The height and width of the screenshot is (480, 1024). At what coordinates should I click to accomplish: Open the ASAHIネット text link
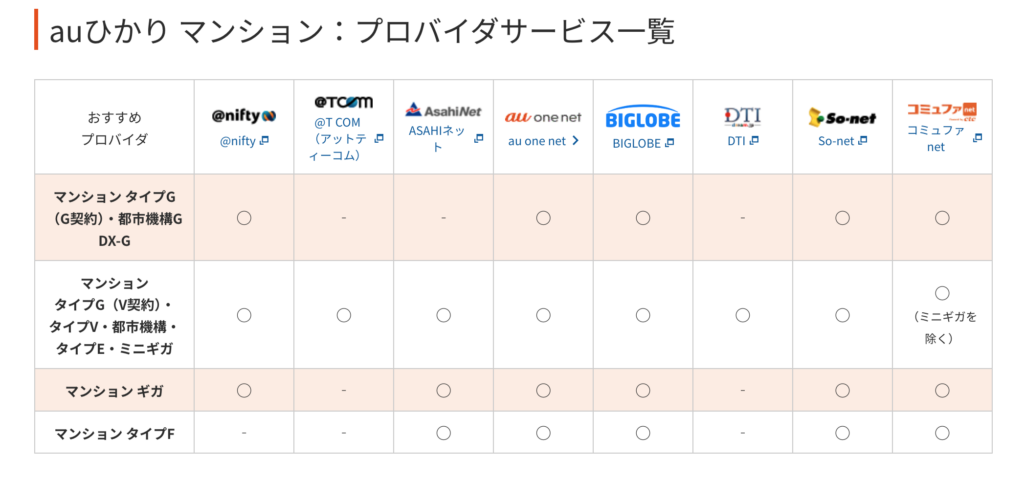pyautogui.click(x=438, y=139)
